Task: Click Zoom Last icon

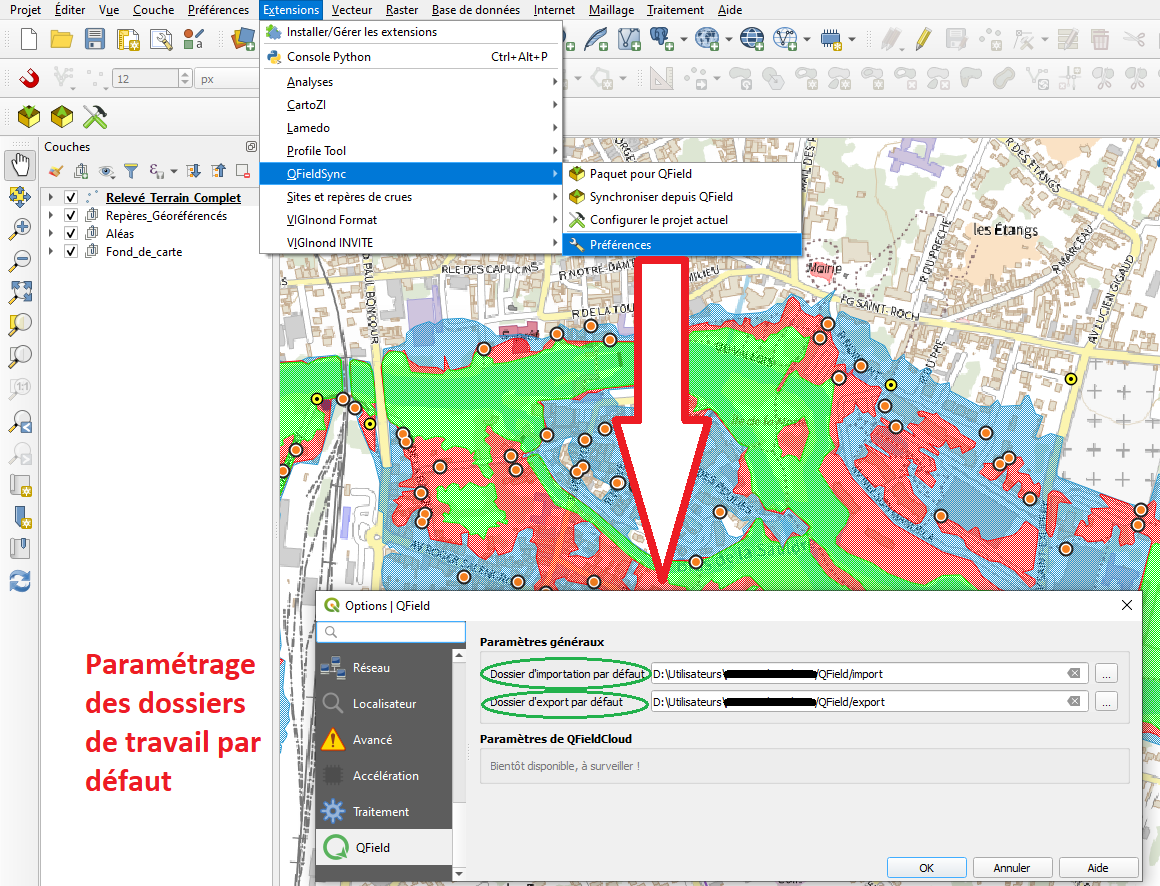Action: click(20, 421)
